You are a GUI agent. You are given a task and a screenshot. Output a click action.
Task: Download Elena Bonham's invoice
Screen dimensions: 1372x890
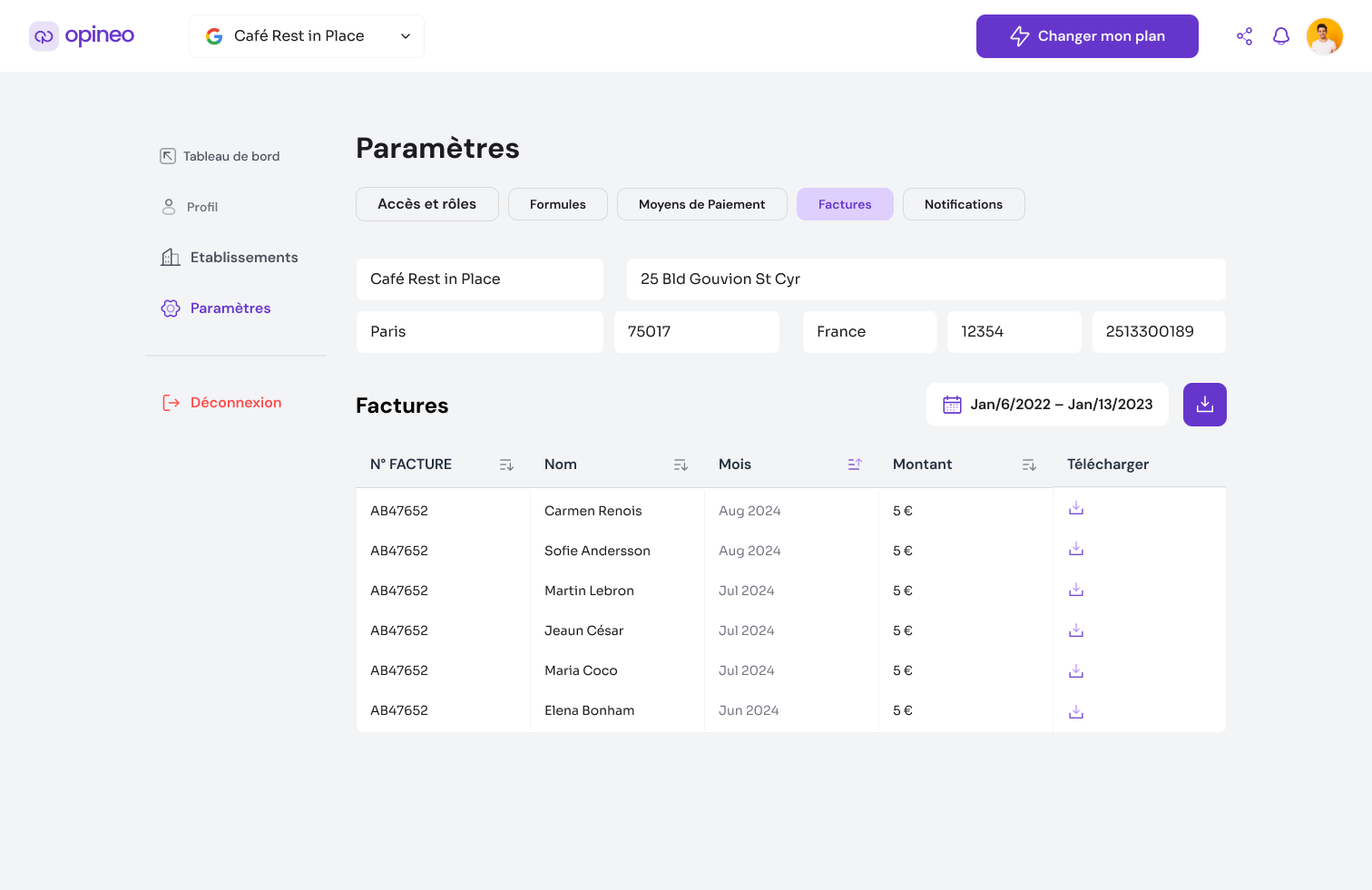coord(1076,711)
